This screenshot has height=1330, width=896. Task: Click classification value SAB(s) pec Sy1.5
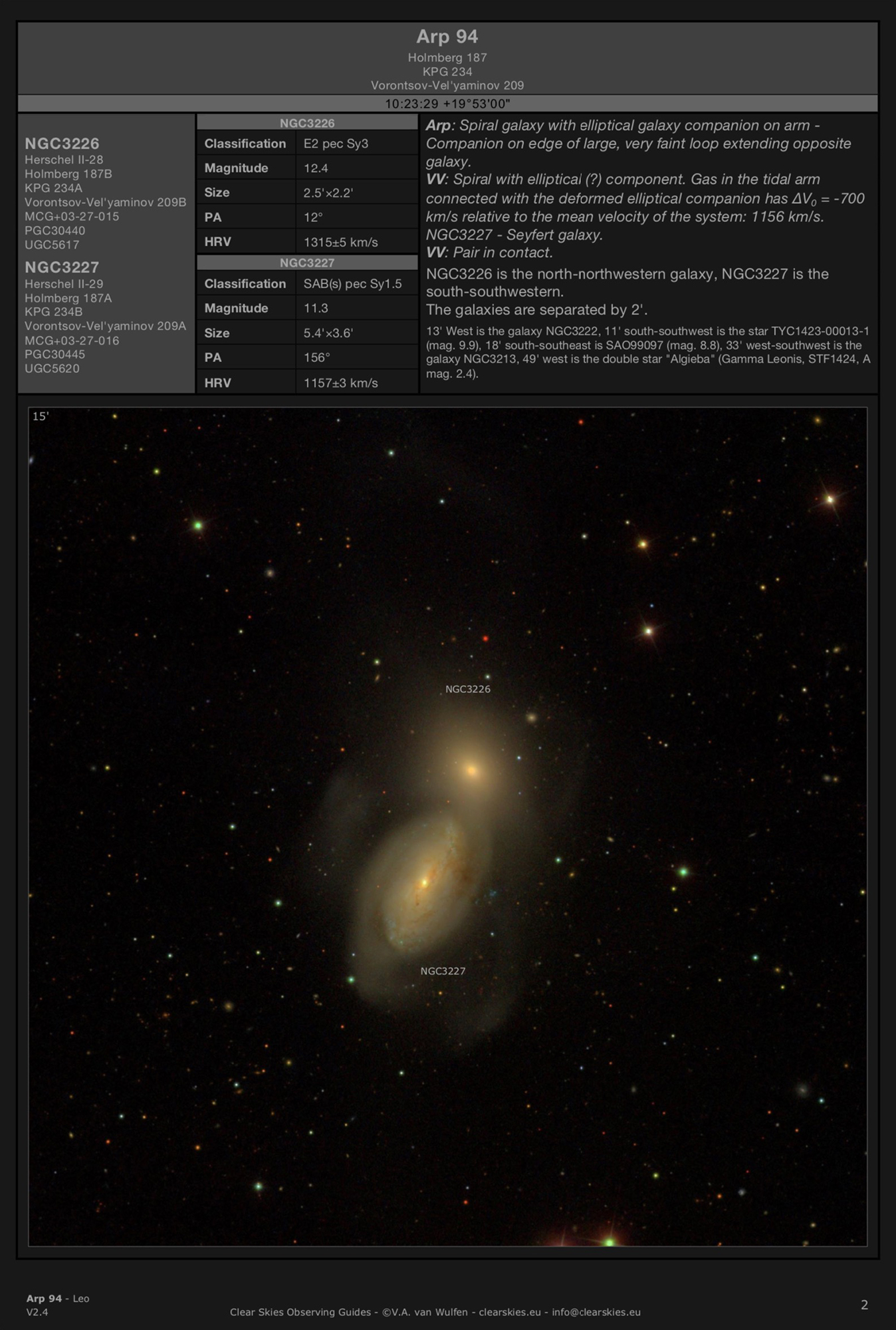(x=352, y=284)
